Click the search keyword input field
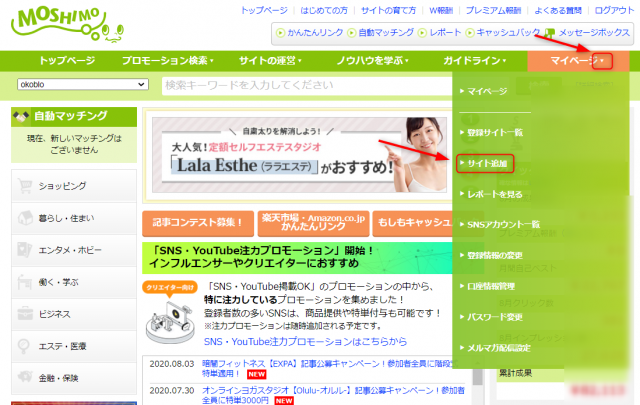Image resolution: width=640 pixels, height=405 pixels. click(x=307, y=85)
